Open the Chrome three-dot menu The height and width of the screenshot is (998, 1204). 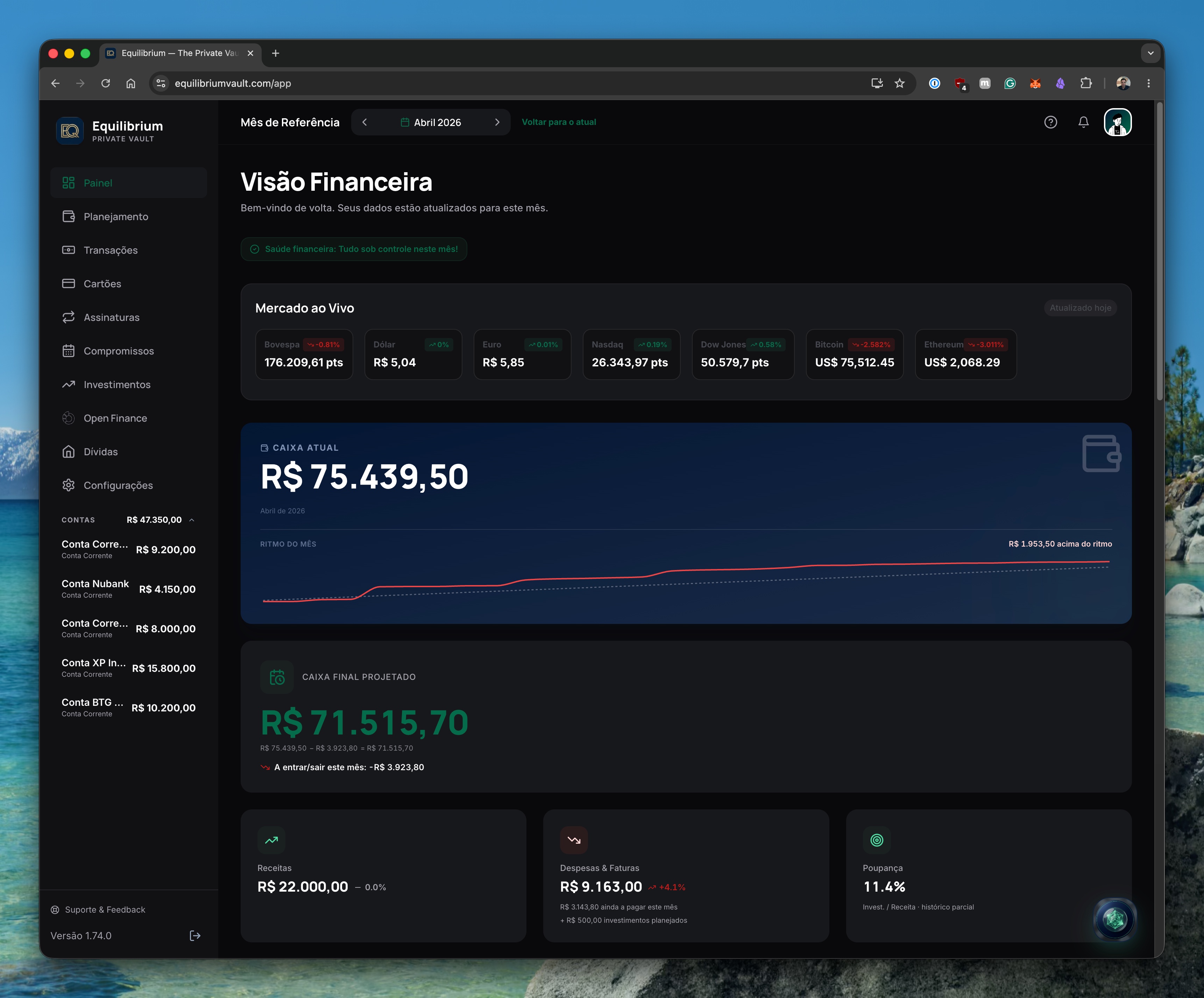[1148, 83]
